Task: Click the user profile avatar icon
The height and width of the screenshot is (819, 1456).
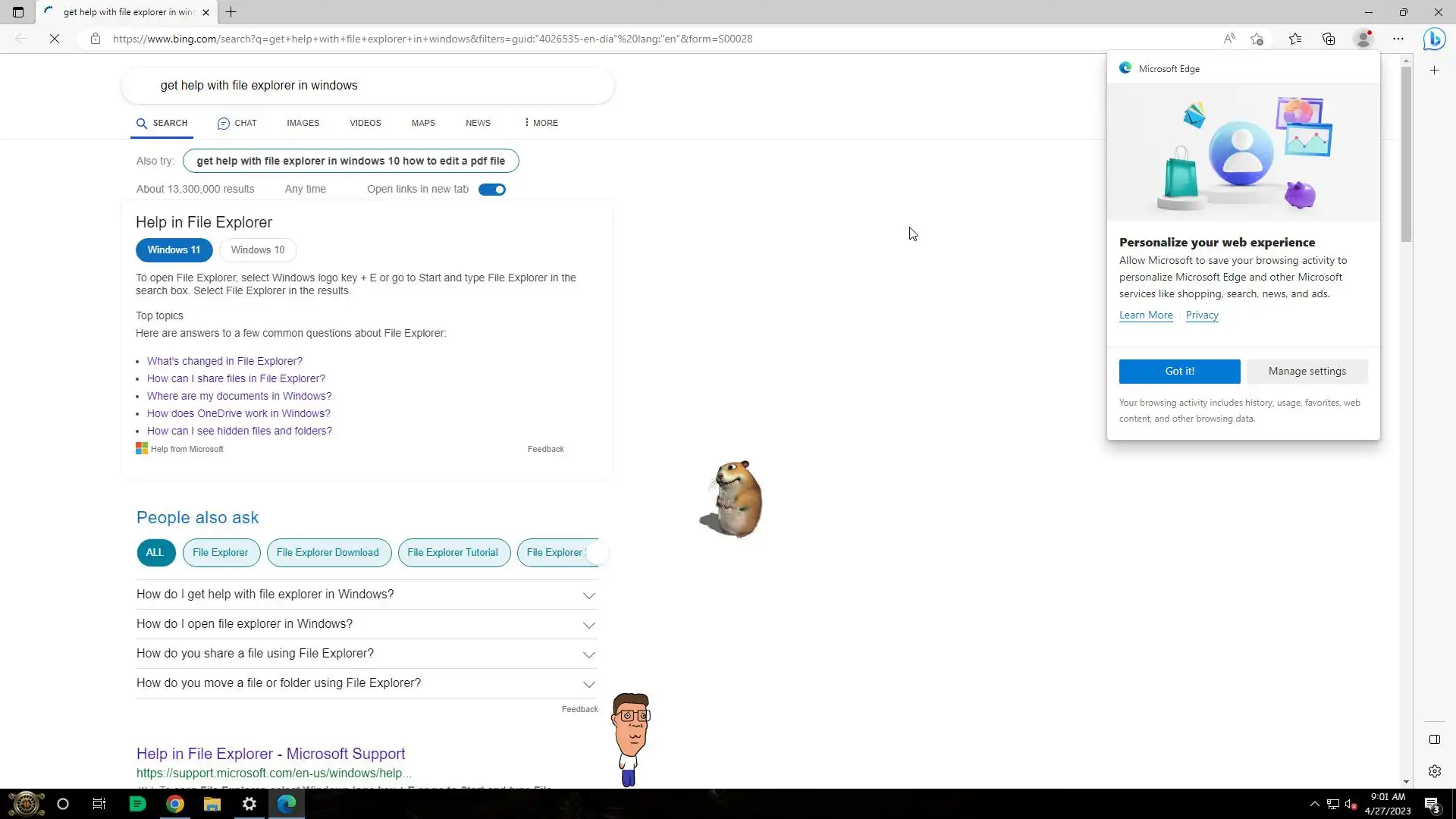Action: coord(1363,39)
